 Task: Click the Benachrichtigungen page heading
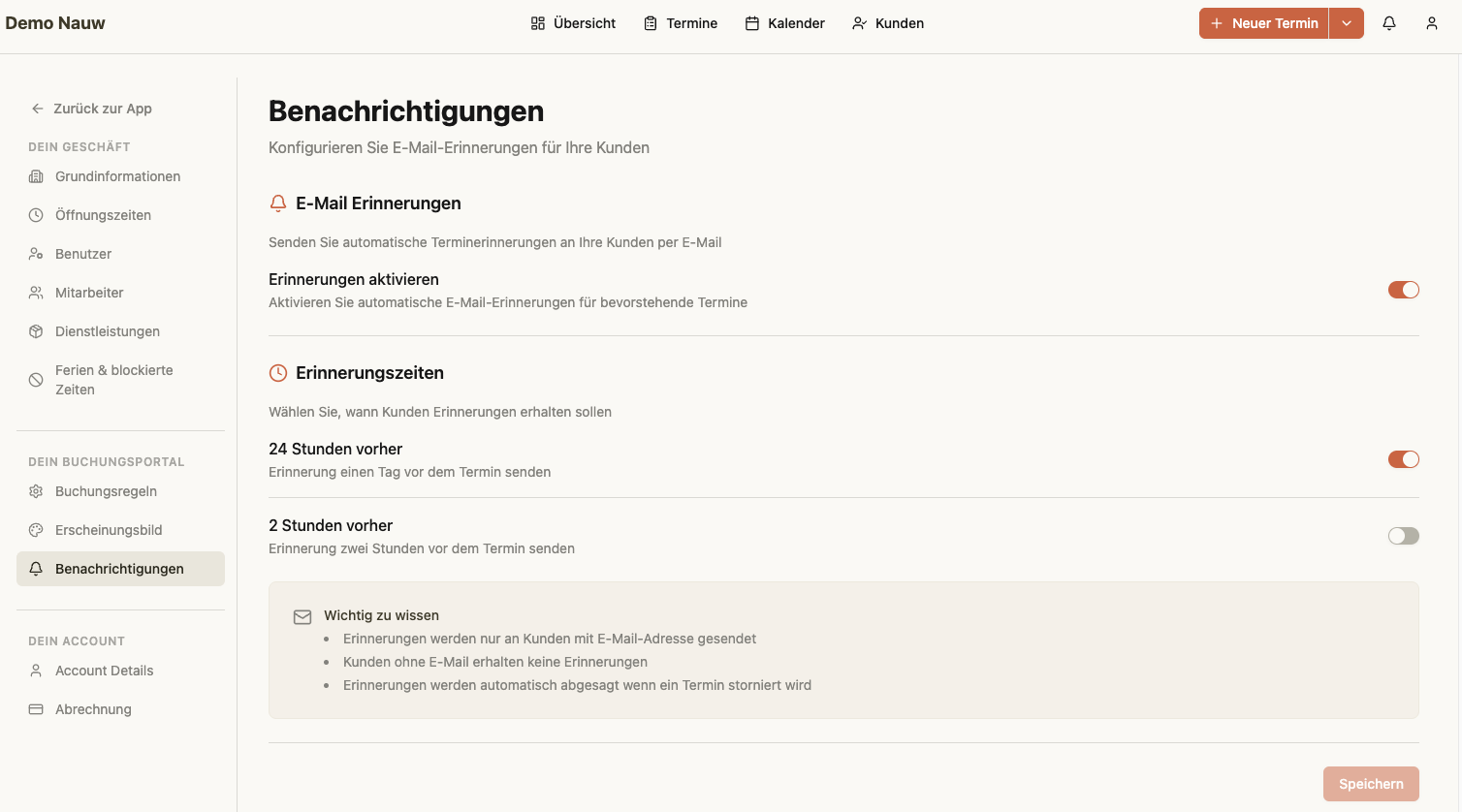tap(406, 111)
